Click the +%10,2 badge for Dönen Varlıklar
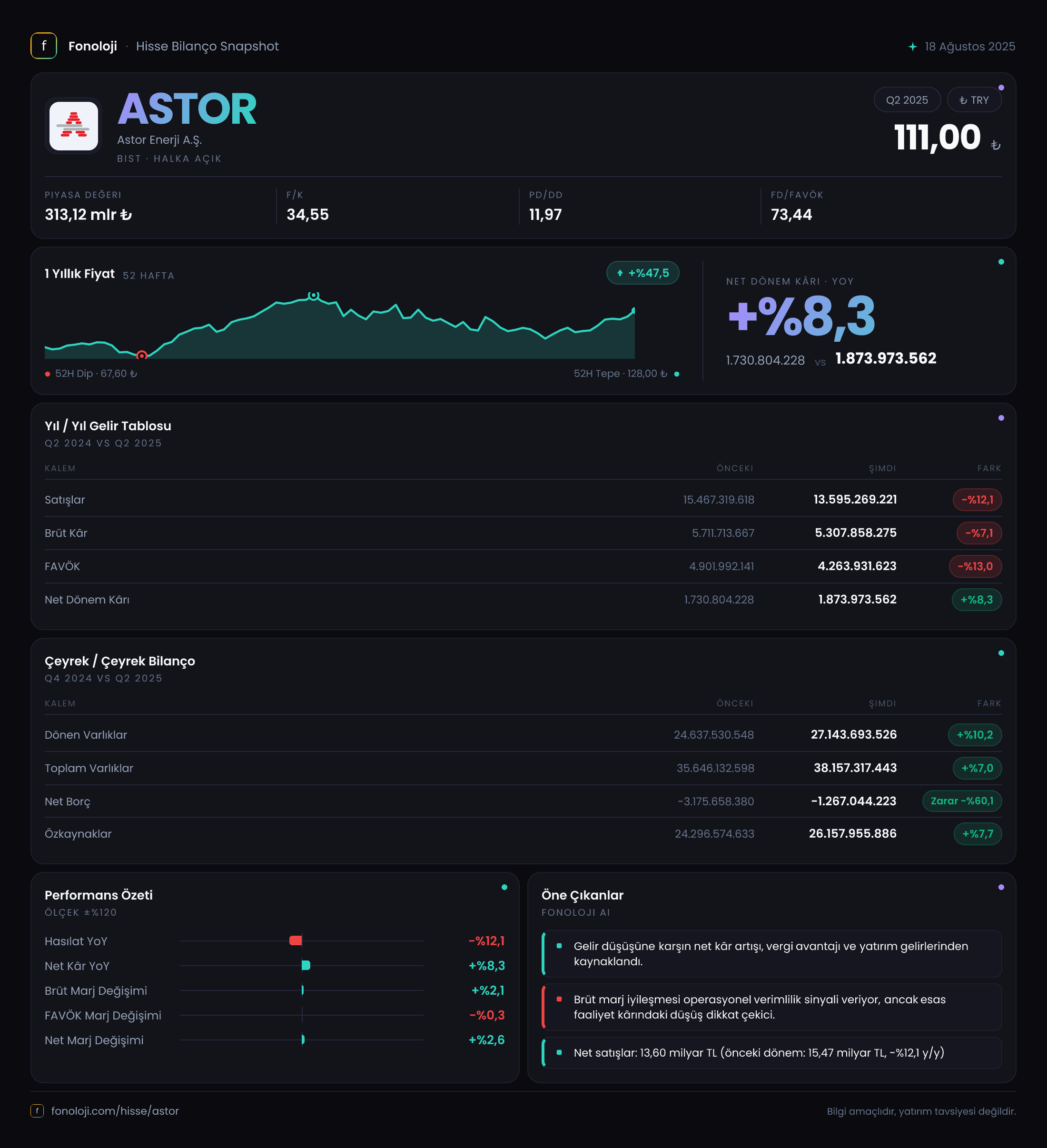 coord(975,734)
